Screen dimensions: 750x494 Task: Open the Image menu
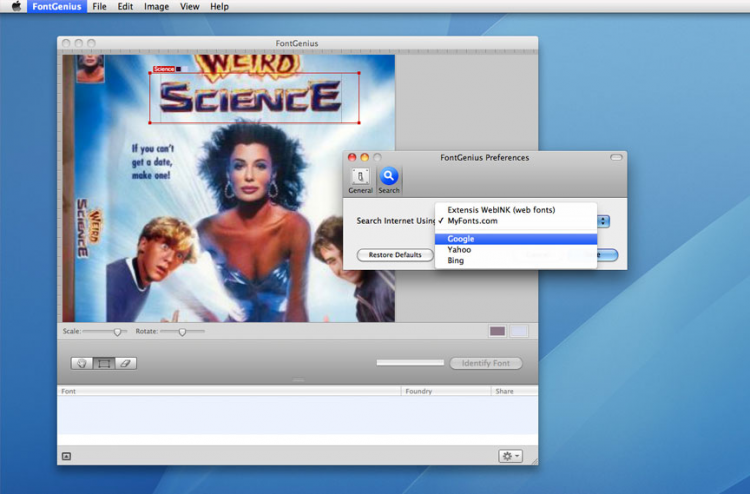click(x=156, y=7)
